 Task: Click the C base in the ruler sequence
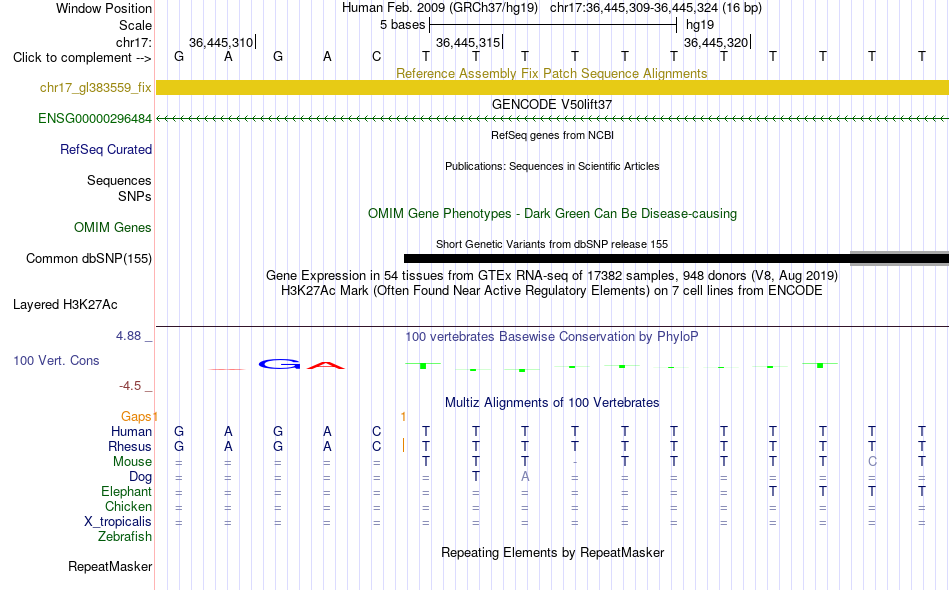click(377, 56)
